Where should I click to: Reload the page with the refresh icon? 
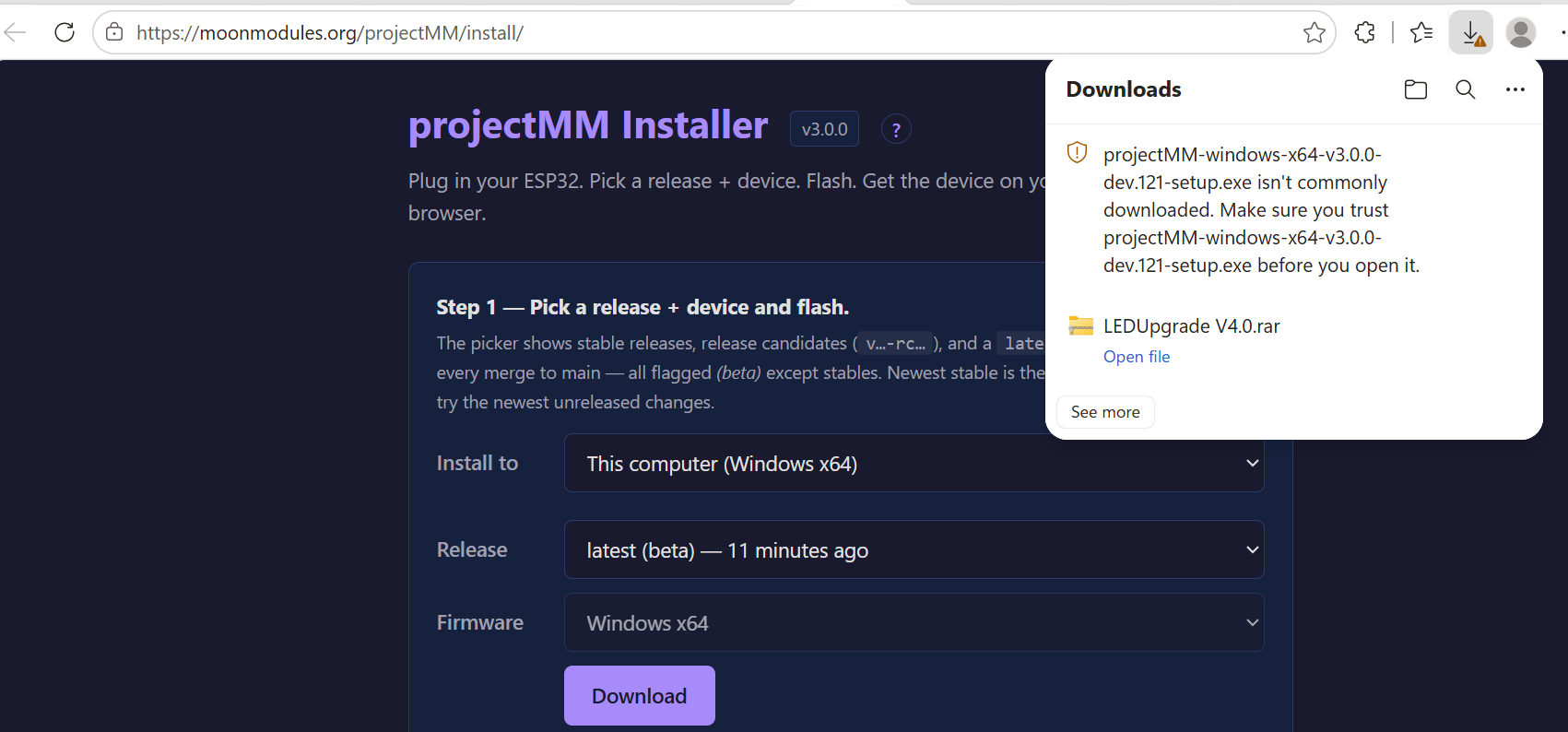[65, 32]
